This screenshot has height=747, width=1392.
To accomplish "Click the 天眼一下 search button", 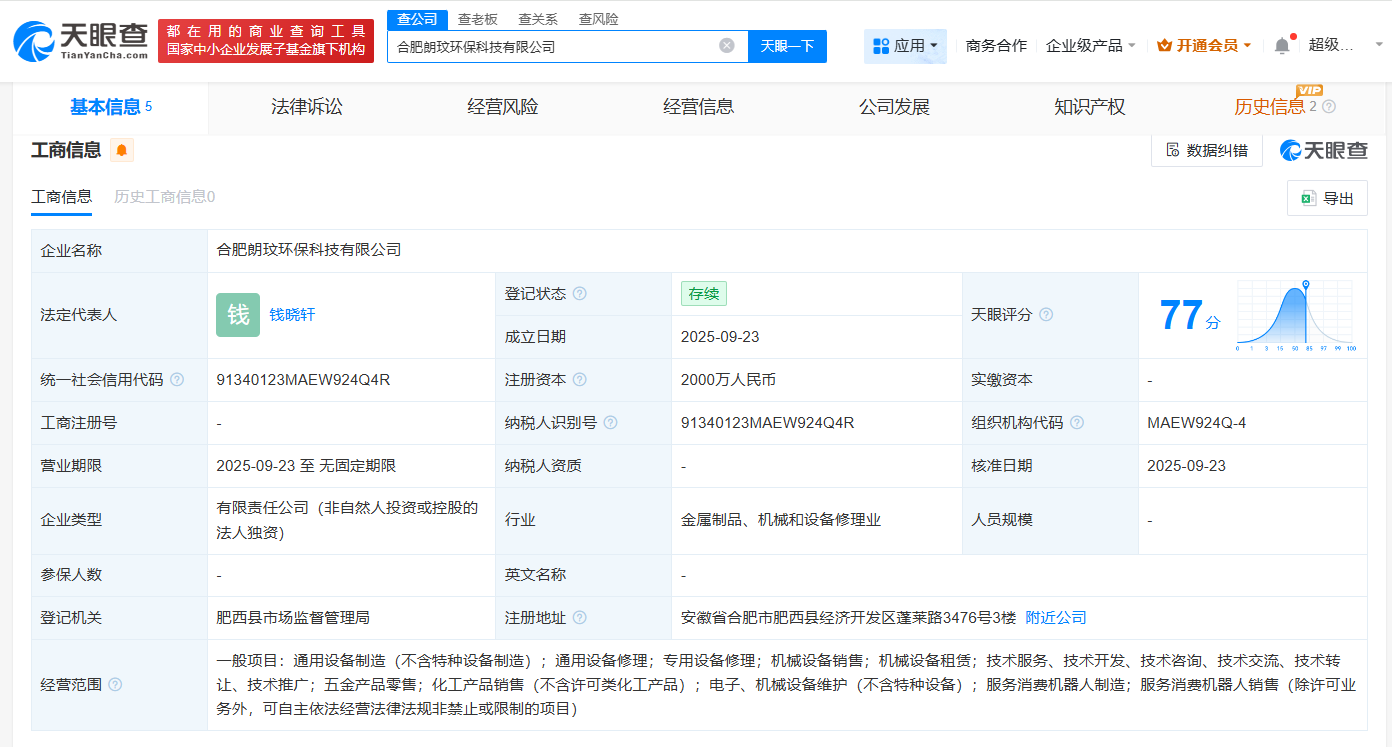I will (x=787, y=46).
